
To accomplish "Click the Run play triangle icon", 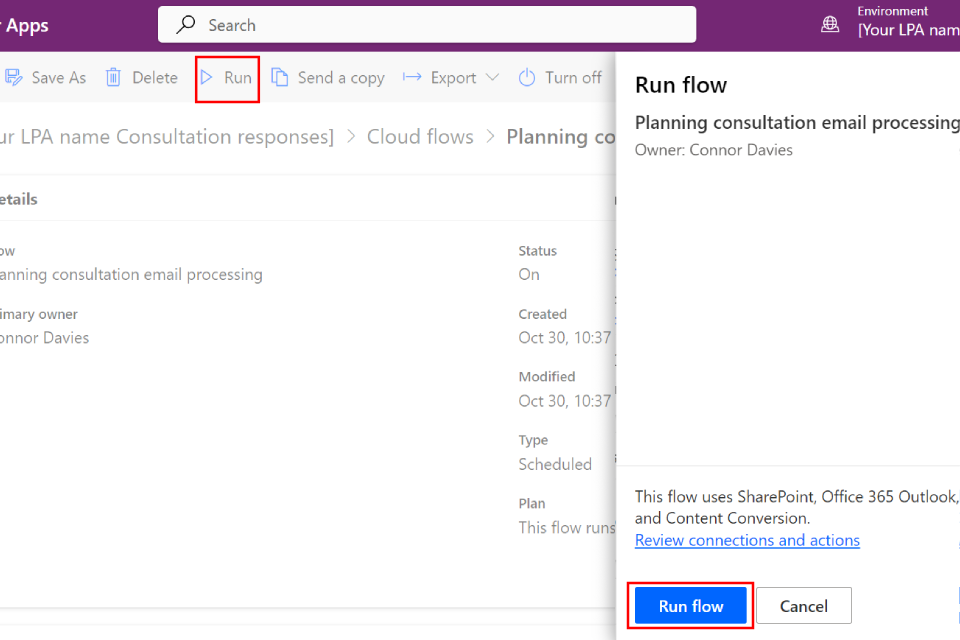I will click(207, 78).
